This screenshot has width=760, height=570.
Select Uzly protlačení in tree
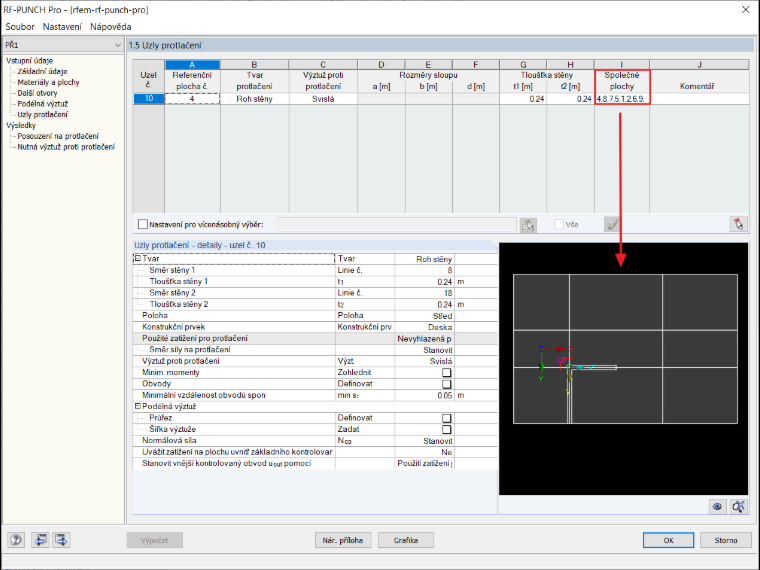pos(43,114)
